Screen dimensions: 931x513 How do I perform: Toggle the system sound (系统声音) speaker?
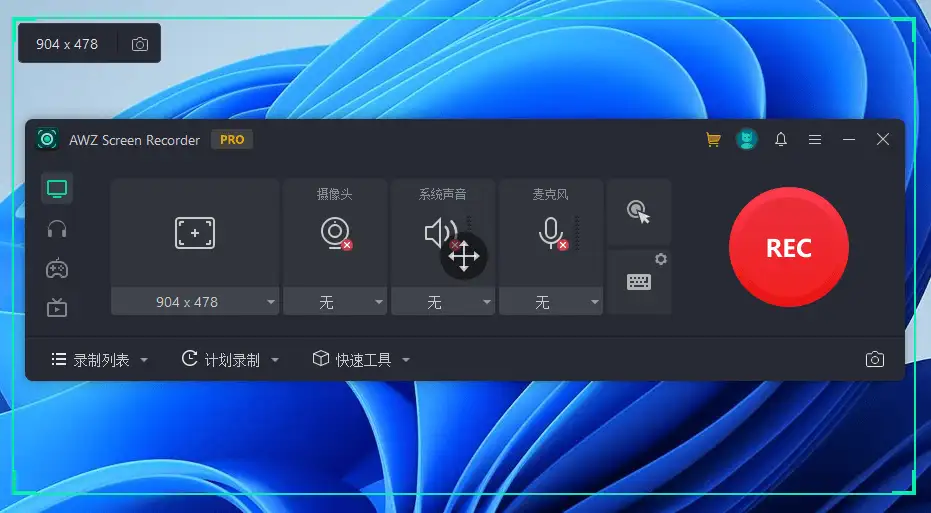tap(441, 233)
